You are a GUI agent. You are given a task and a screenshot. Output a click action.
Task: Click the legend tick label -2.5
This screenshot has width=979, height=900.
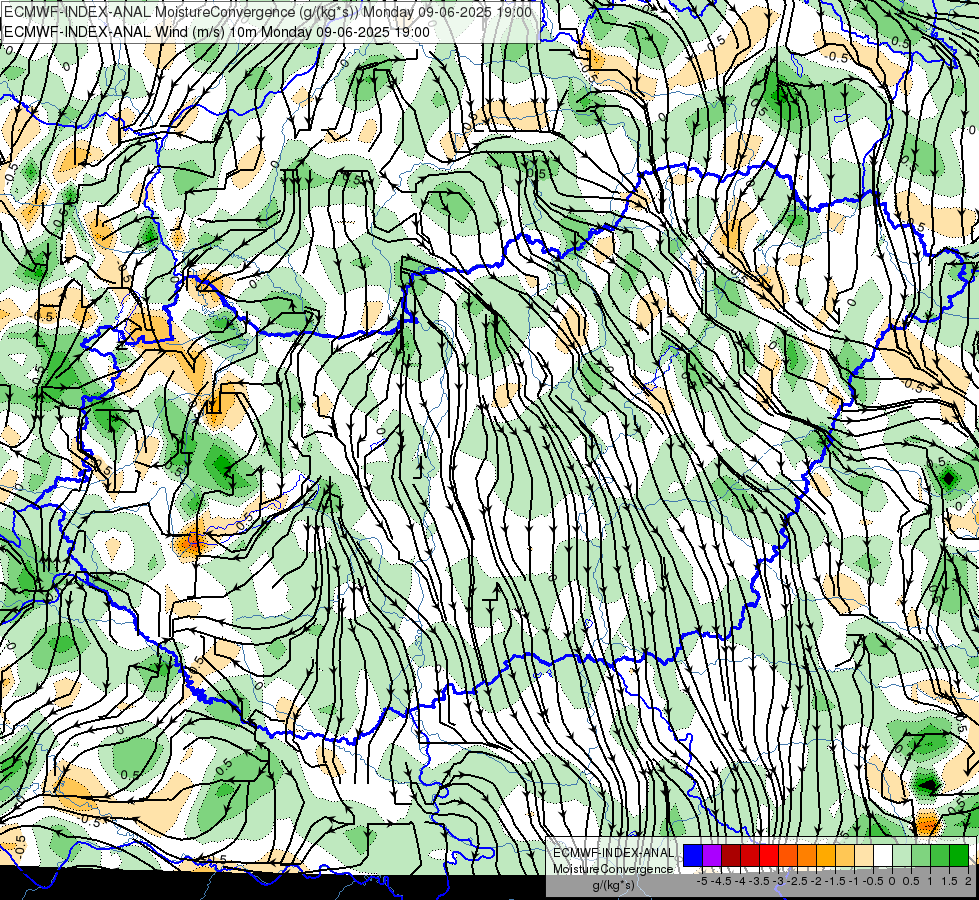pos(797,881)
